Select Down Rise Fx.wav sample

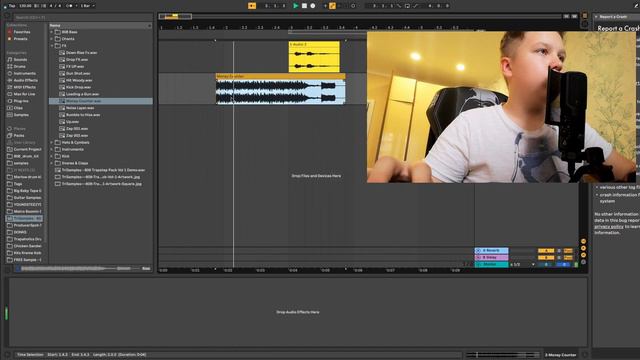click(x=81, y=53)
